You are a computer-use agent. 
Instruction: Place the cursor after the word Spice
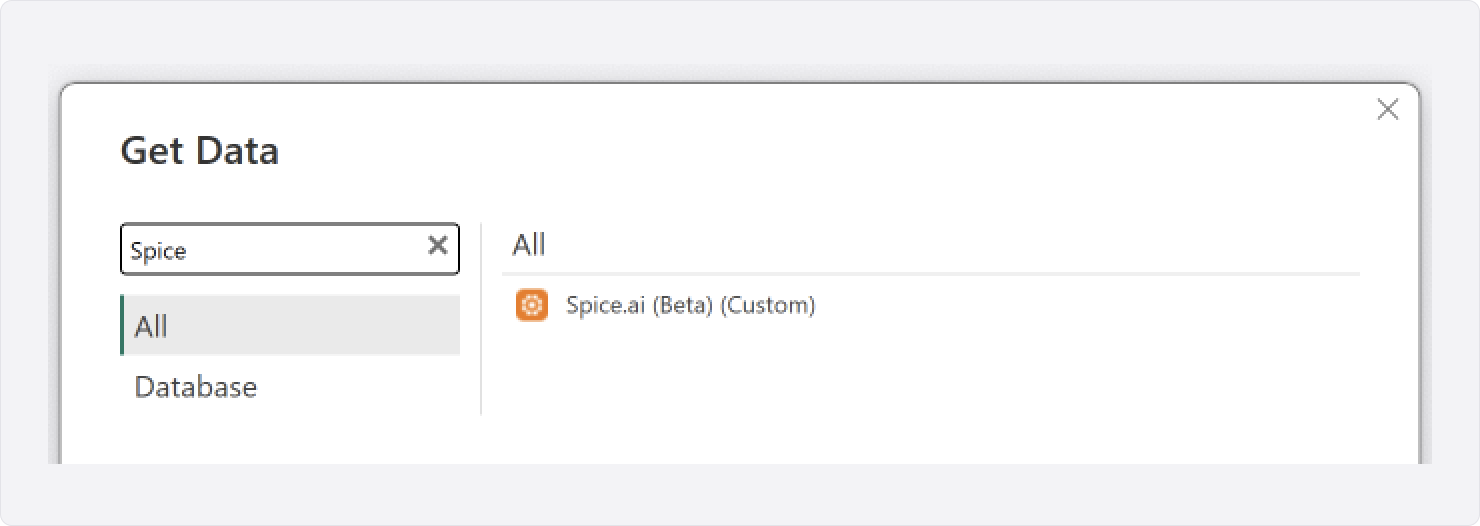pos(188,250)
